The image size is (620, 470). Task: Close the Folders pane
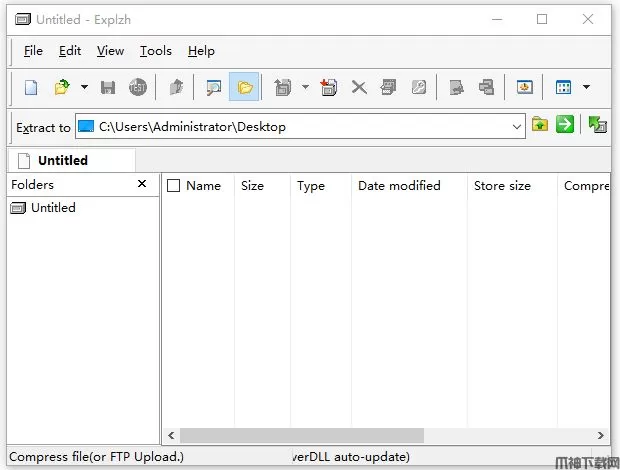click(142, 184)
